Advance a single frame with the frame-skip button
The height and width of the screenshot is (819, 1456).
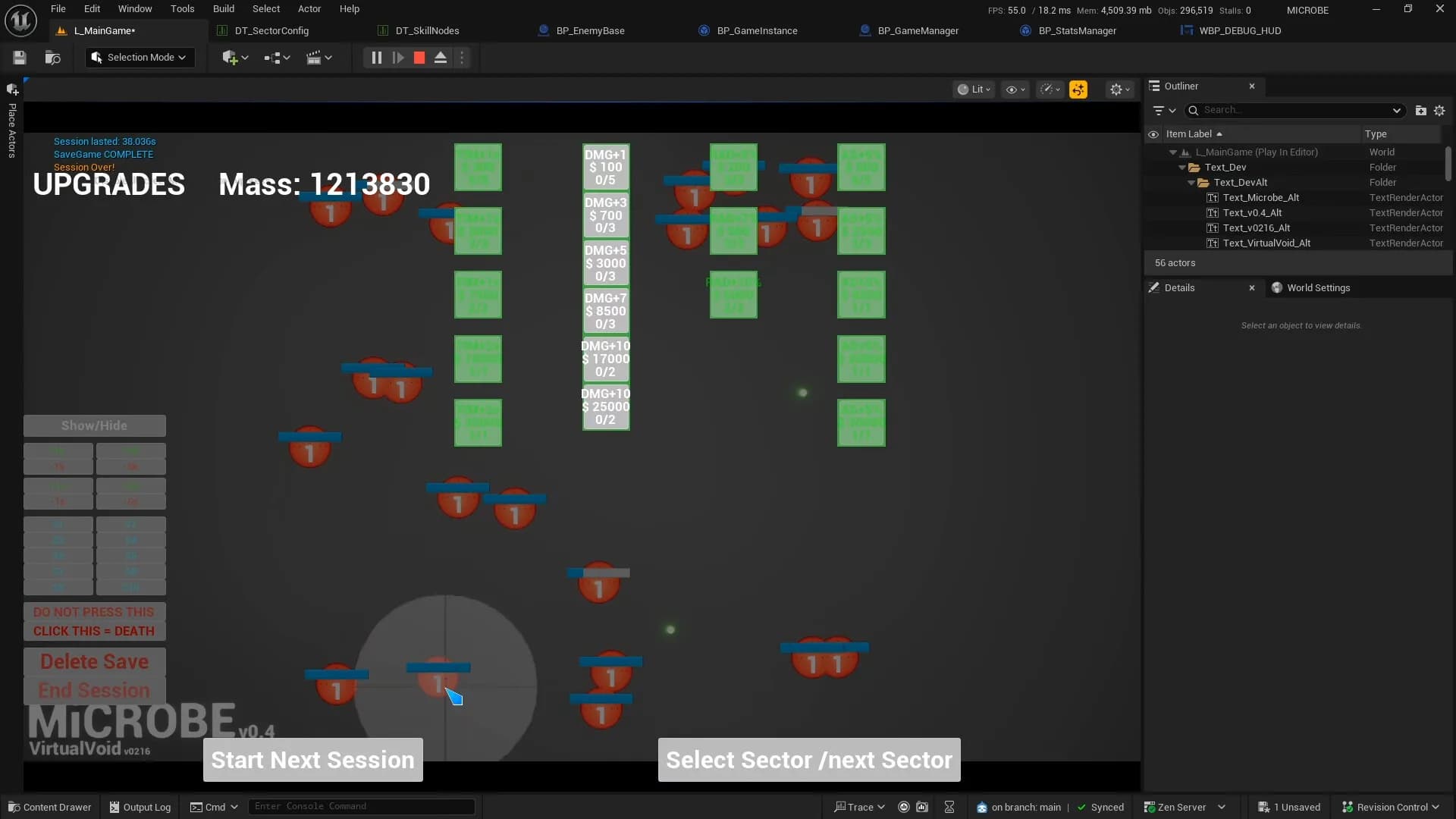pyautogui.click(x=398, y=58)
